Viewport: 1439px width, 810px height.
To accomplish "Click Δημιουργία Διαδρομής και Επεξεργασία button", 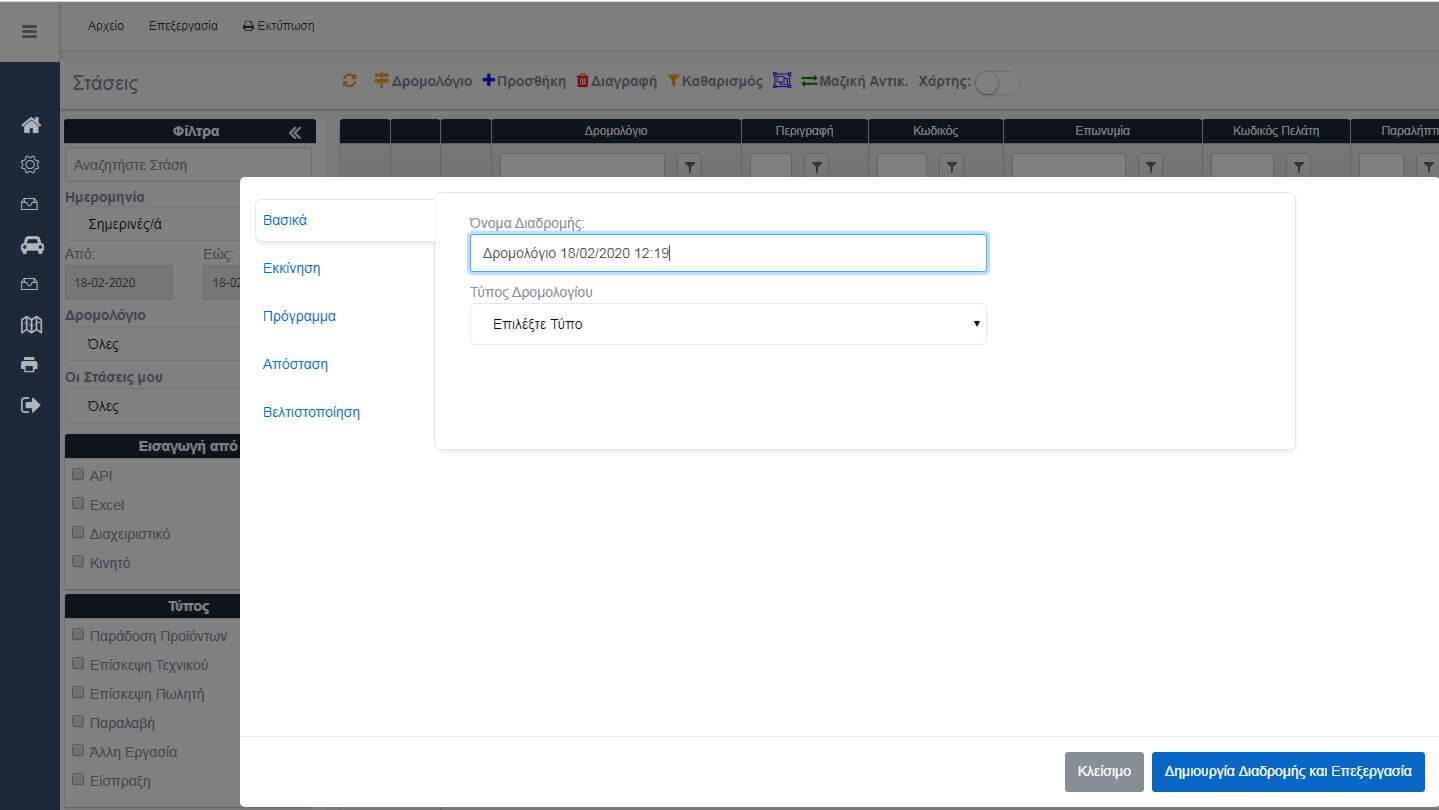I will [x=1287, y=771].
